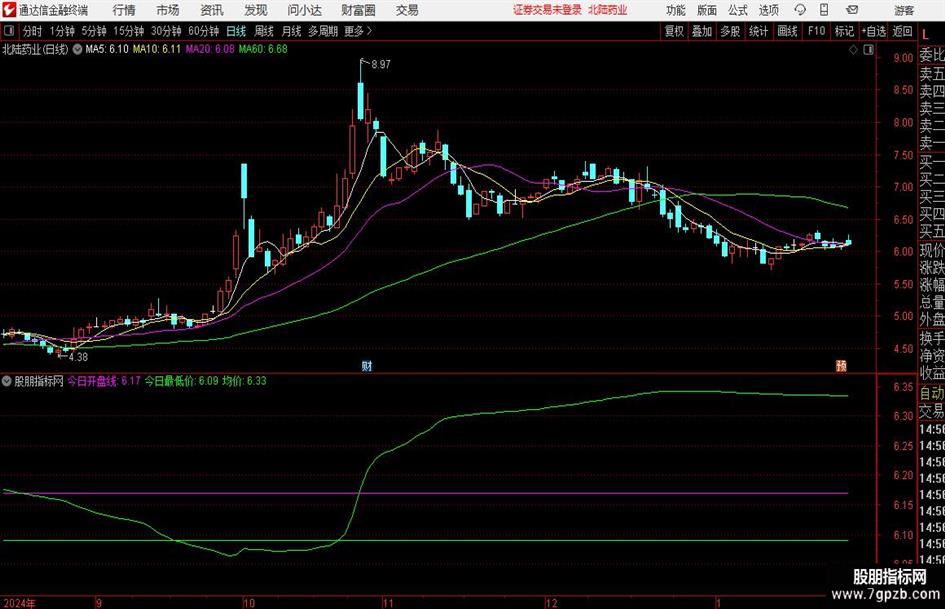Image resolution: width=945 pixels, height=609 pixels.
Task: Click the 财 marker on the chart
Action: [x=366, y=365]
